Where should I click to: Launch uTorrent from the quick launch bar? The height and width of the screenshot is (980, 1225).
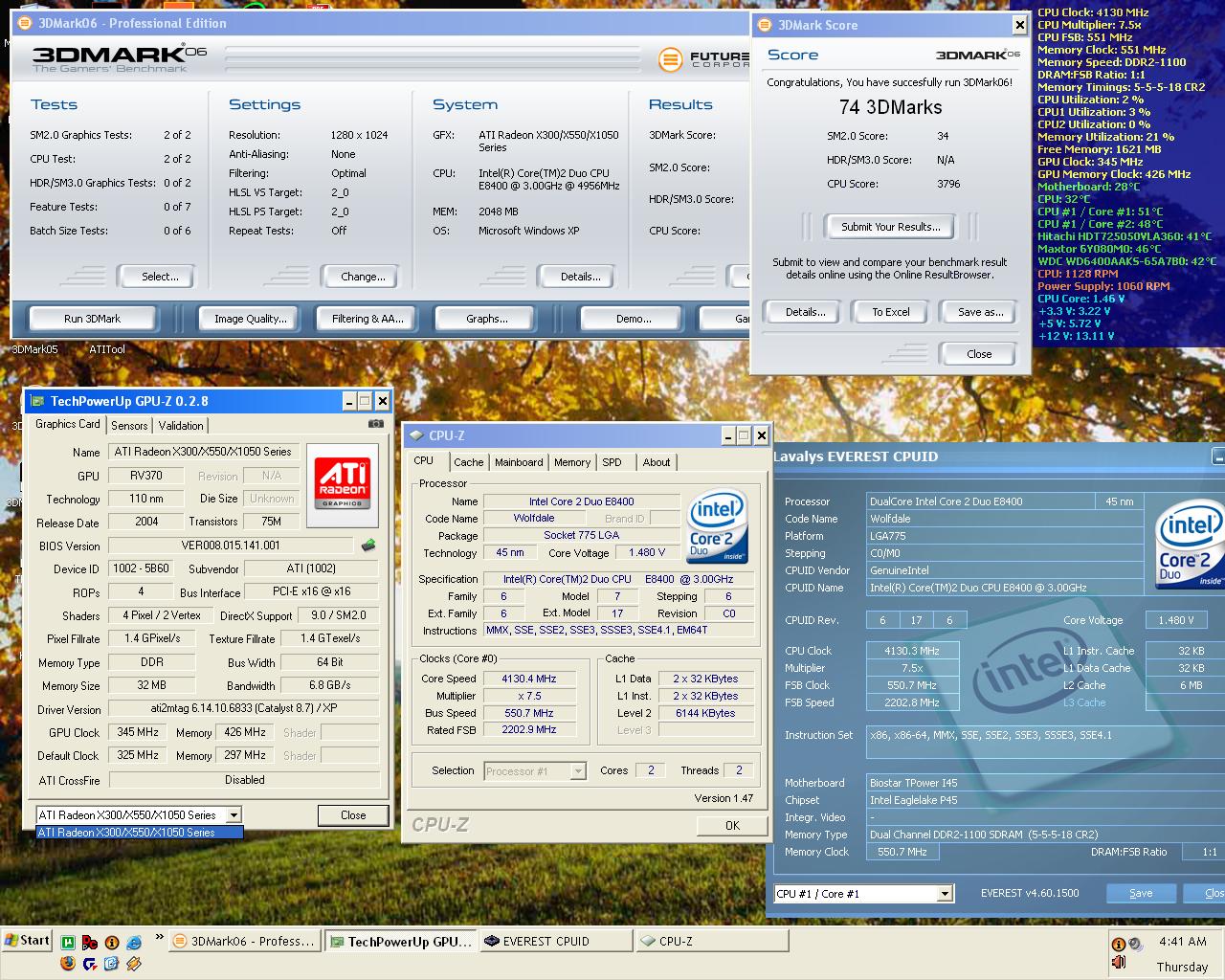(68, 943)
